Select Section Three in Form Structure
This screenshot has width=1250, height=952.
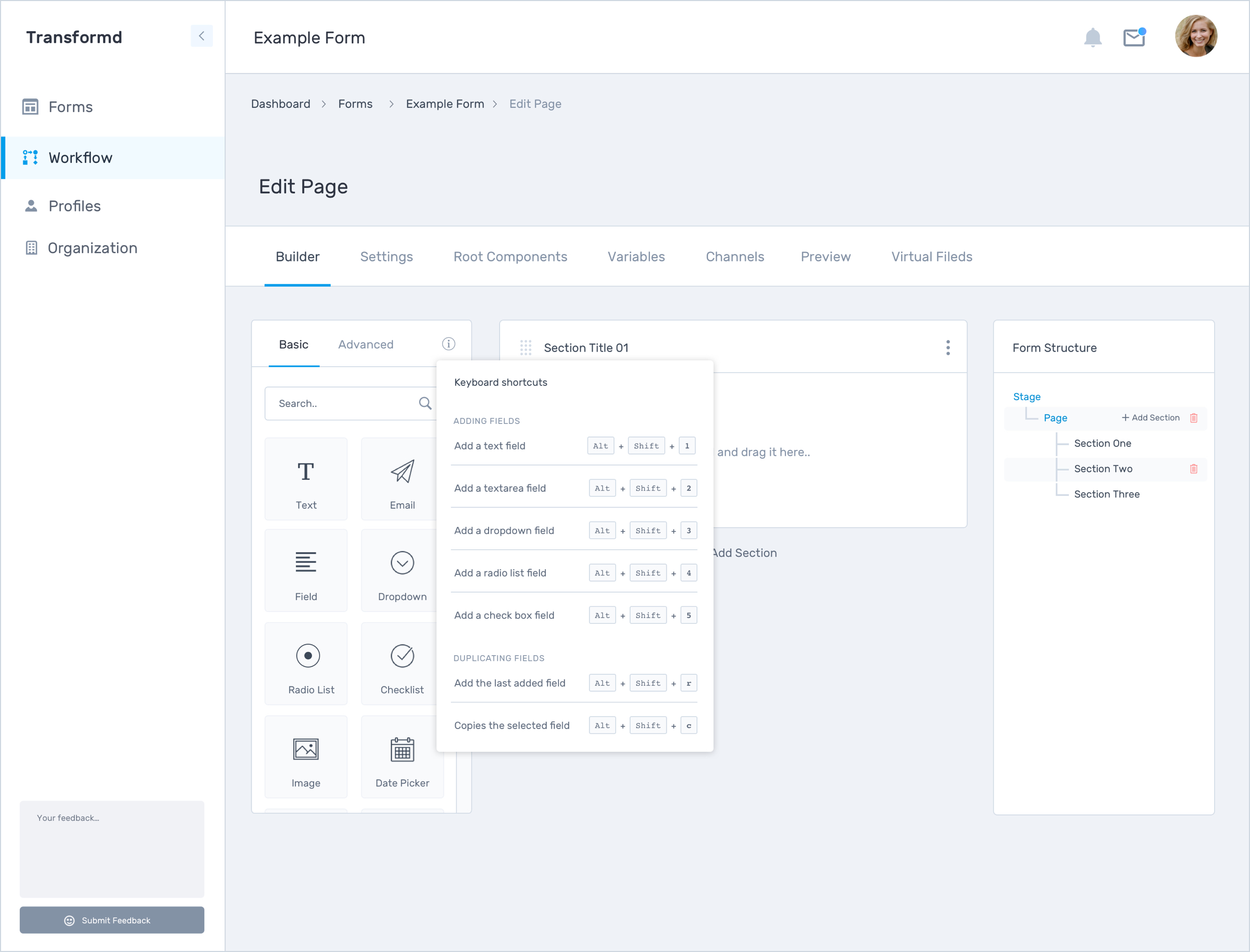tap(1106, 494)
